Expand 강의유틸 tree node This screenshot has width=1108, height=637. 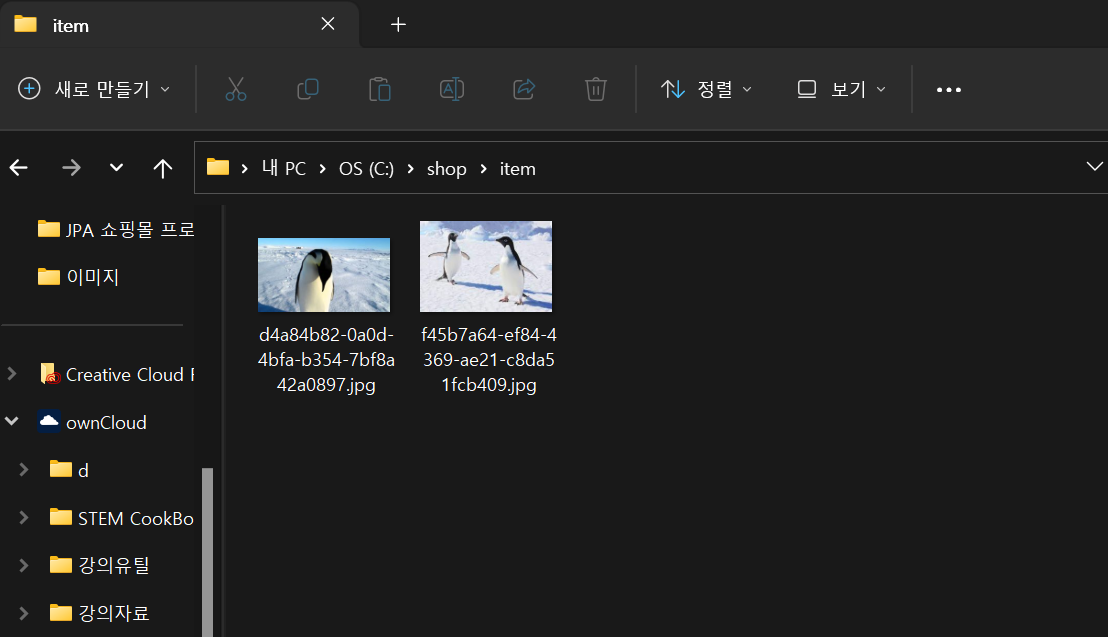23,565
